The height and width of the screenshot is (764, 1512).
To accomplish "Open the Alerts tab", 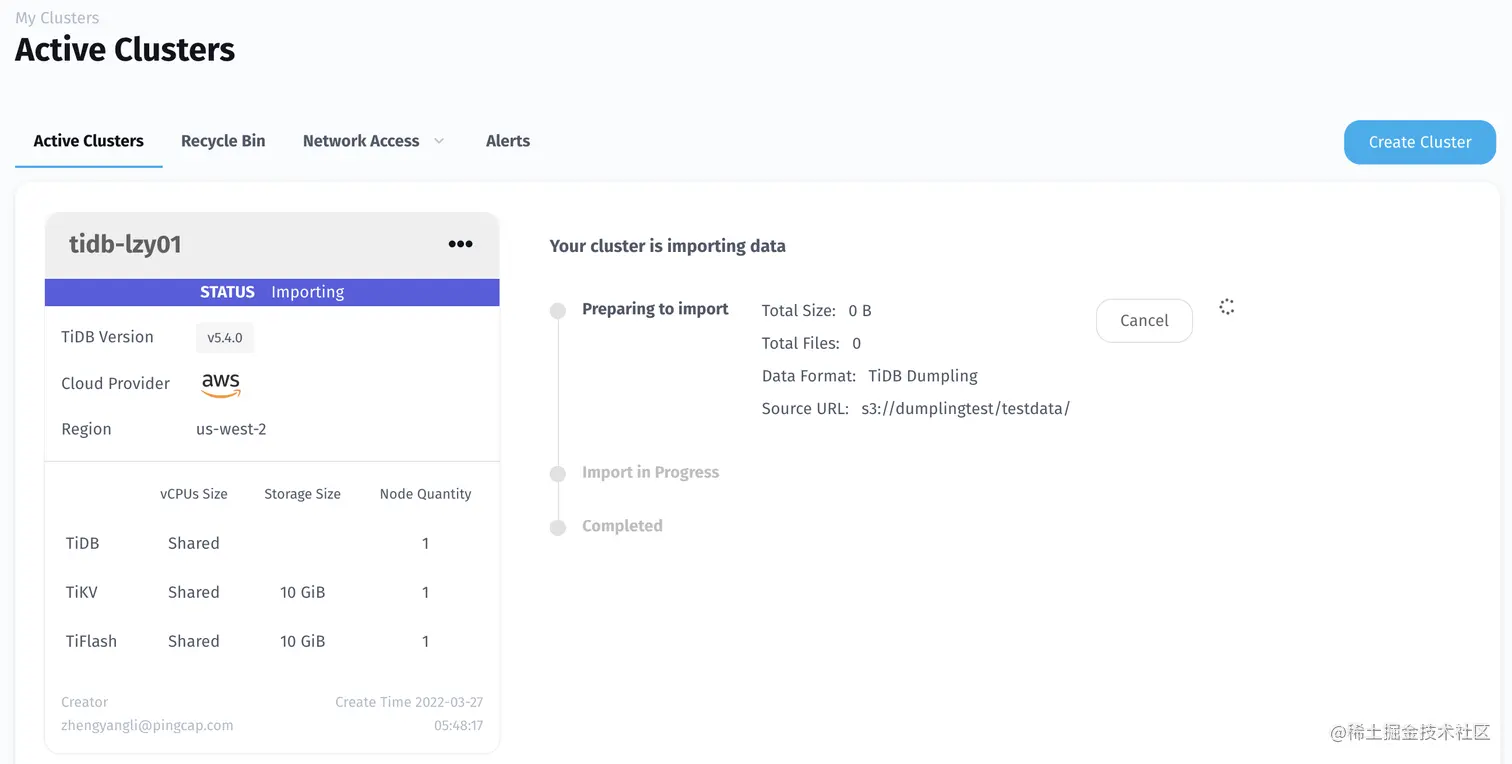I will pos(508,141).
